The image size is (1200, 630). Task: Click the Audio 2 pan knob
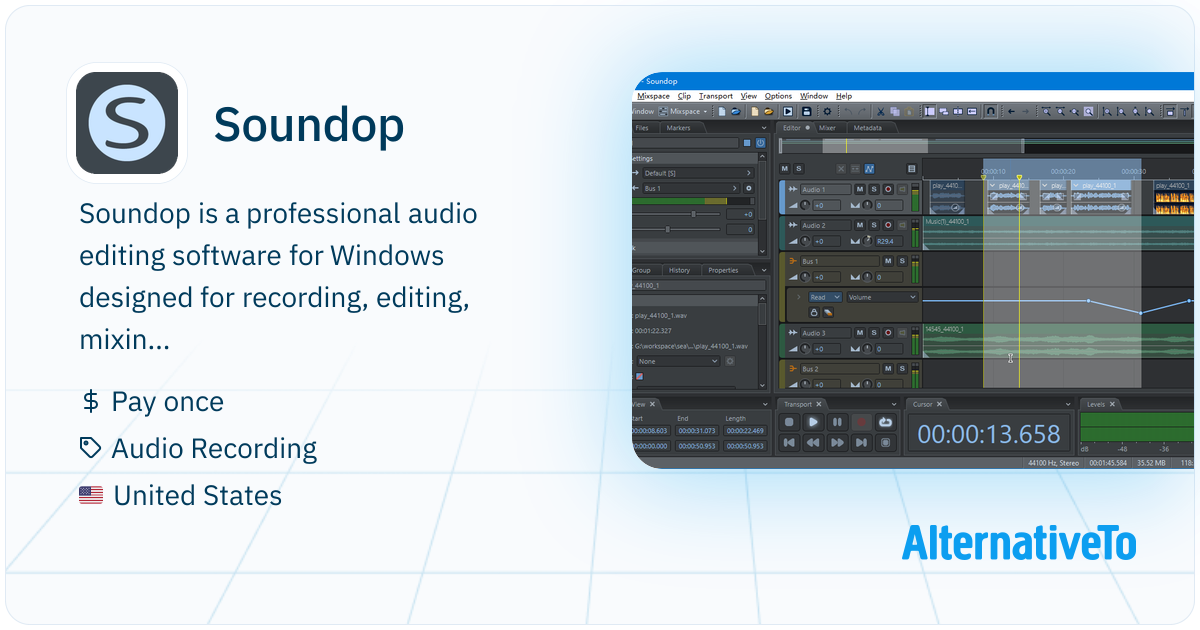click(x=867, y=241)
